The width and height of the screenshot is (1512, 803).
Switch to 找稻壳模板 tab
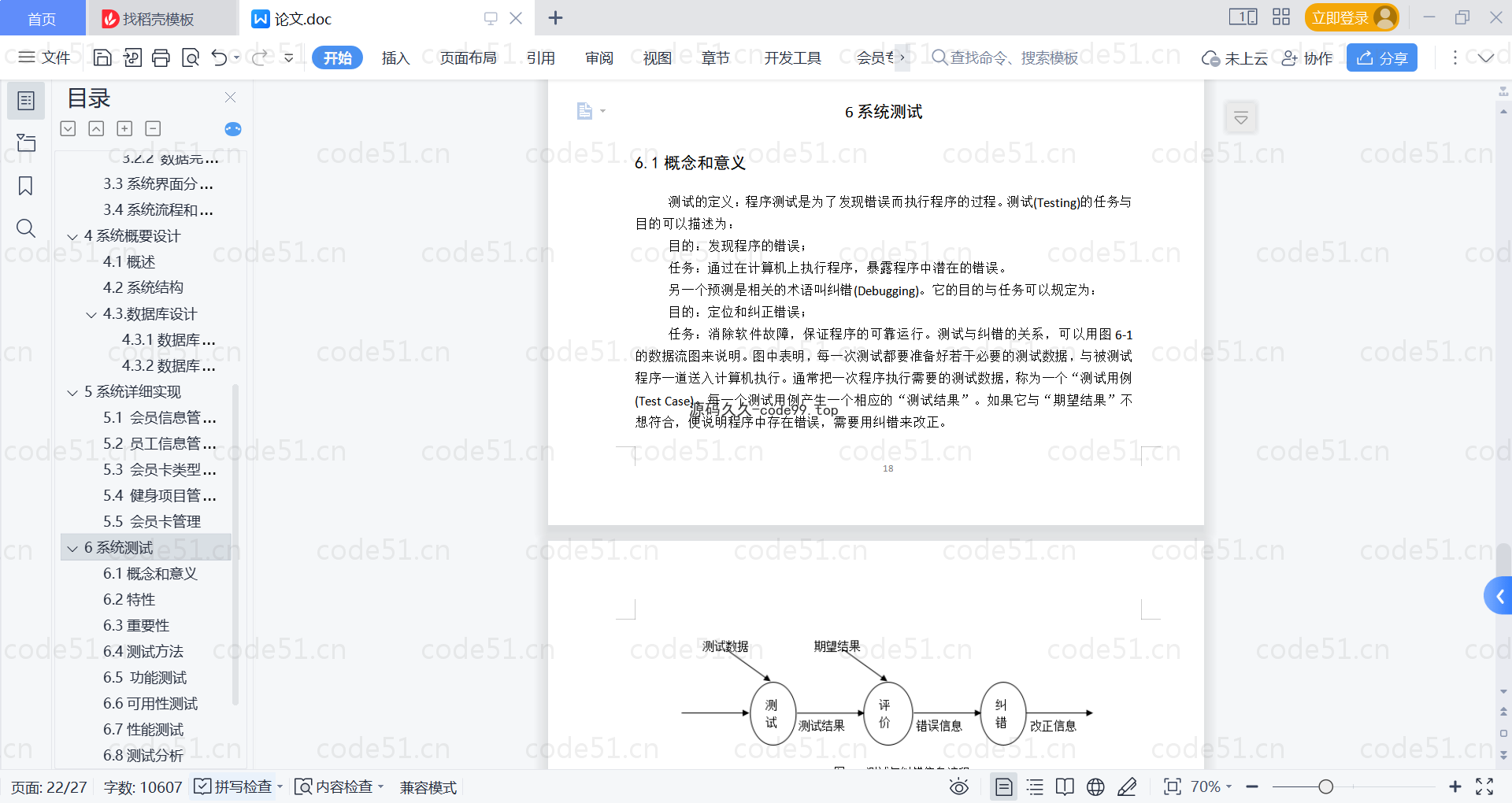pos(161,18)
